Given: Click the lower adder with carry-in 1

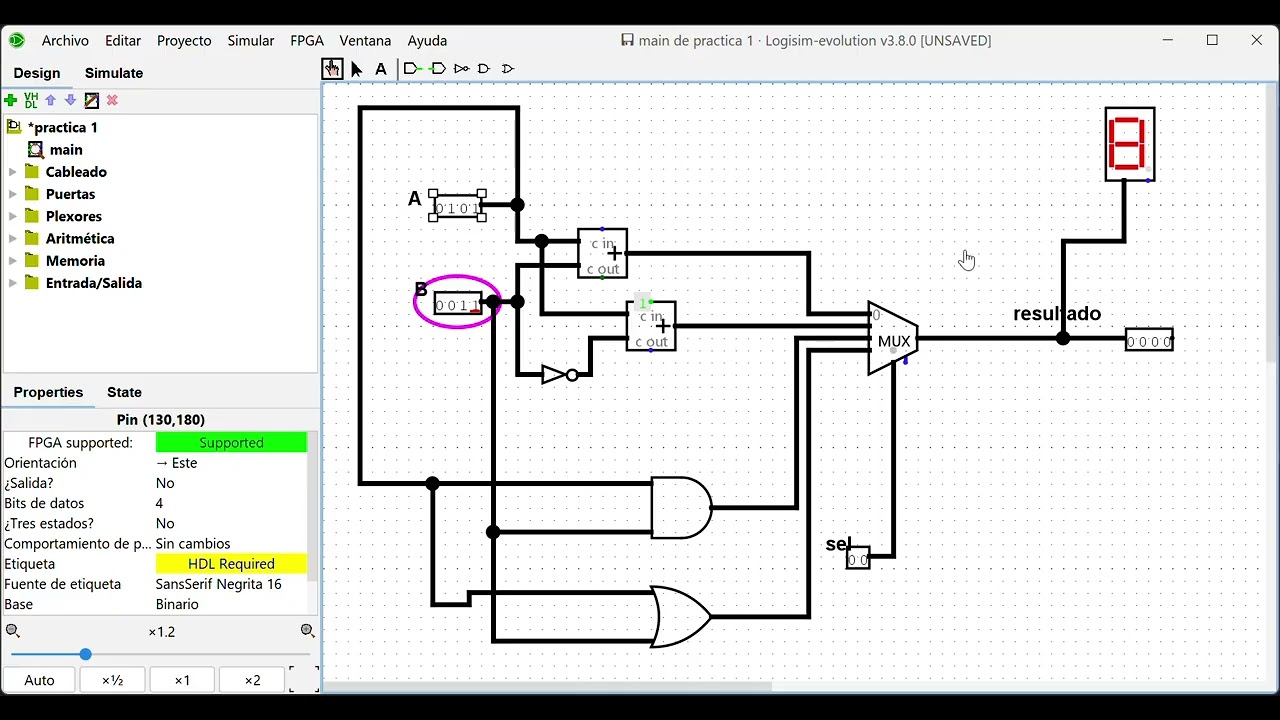Looking at the screenshot, I should coord(651,326).
